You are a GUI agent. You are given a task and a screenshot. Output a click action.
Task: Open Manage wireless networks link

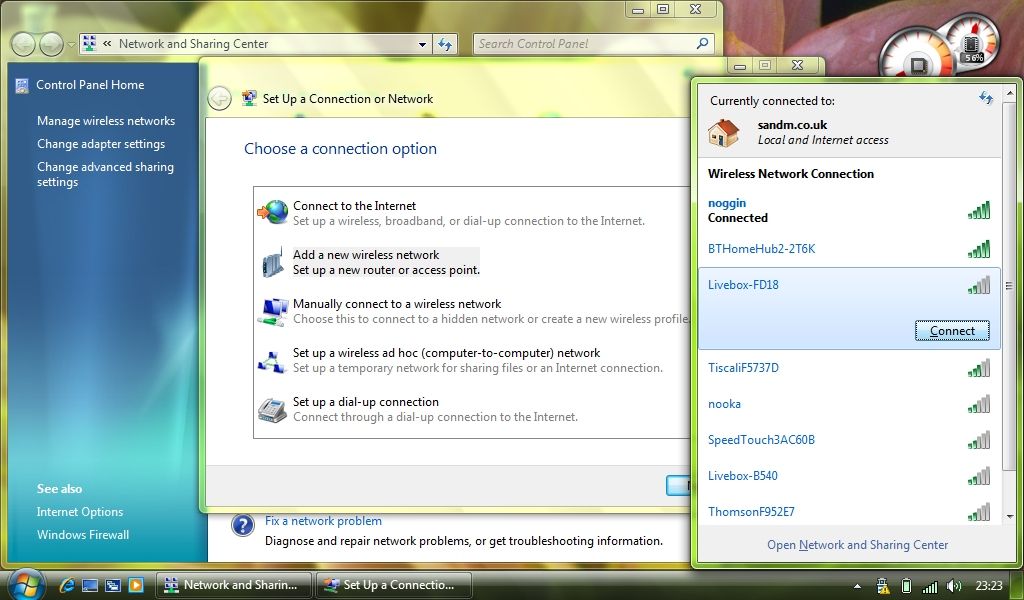106,121
